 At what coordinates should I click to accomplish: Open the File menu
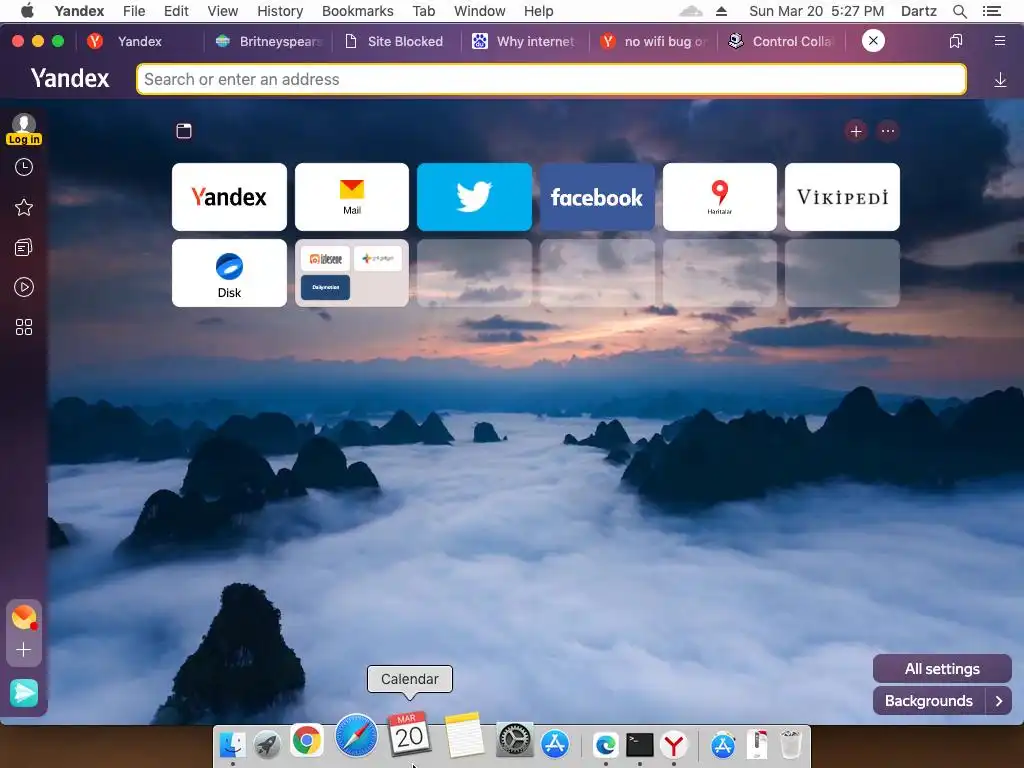coord(134,11)
